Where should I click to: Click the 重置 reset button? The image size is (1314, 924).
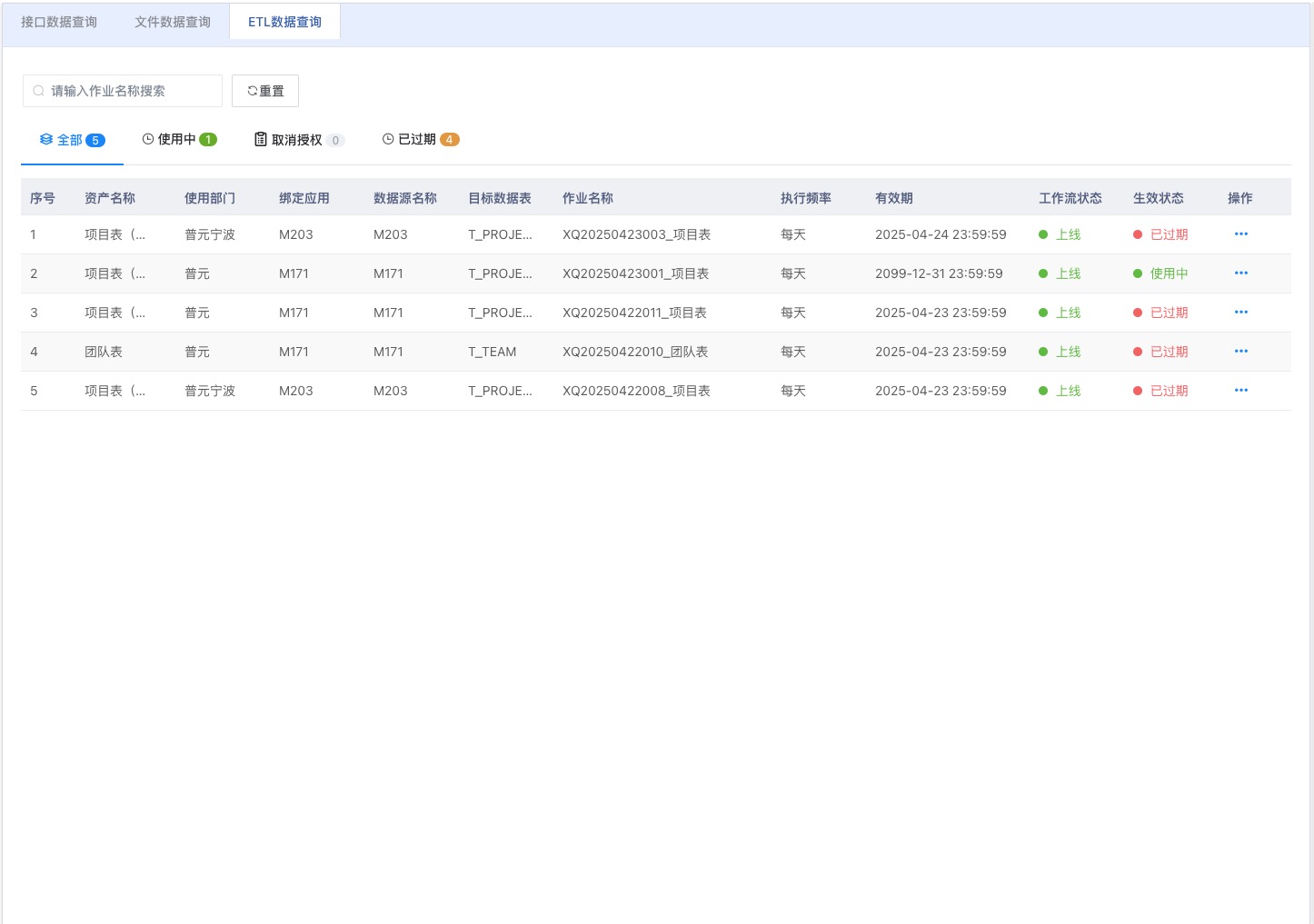(265, 91)
